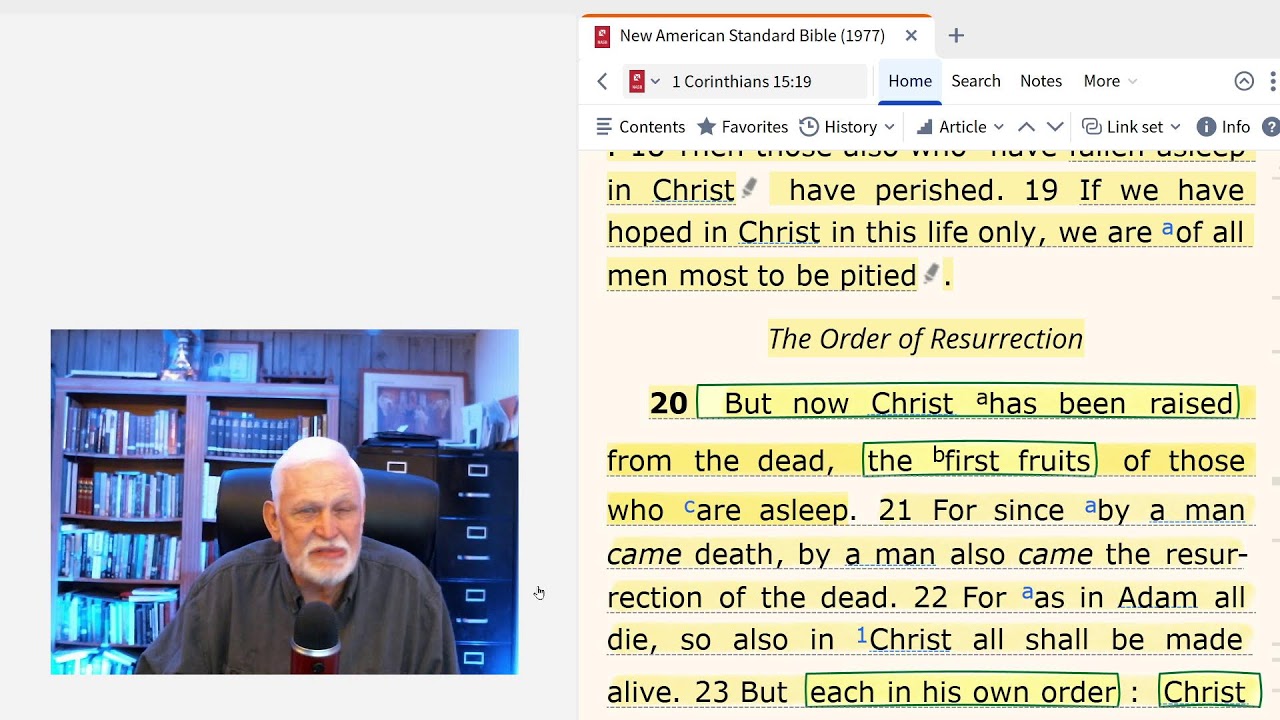Click the word "Adam" in verse 22

point(1158,597)
